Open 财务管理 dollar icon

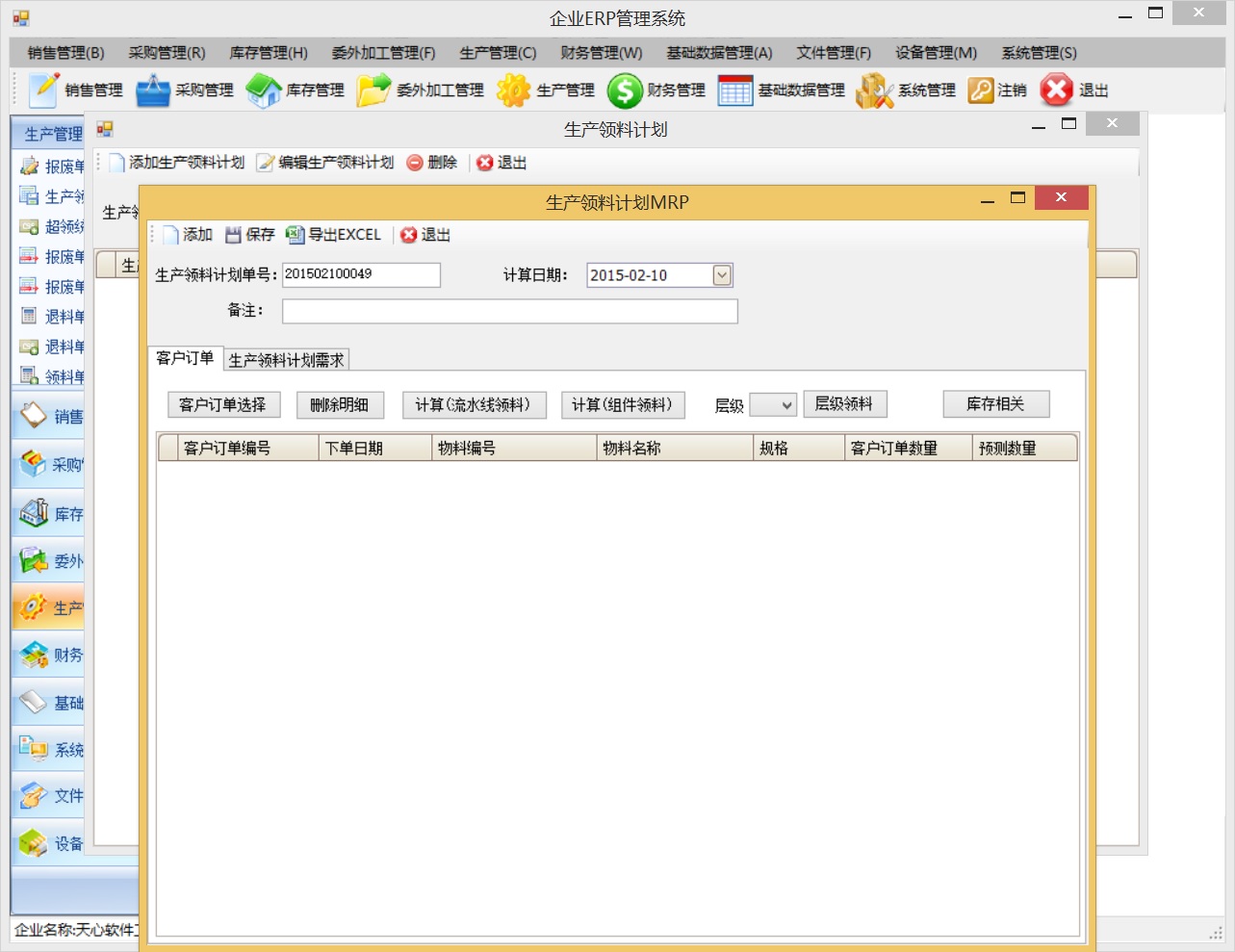[x=625, y=90]
